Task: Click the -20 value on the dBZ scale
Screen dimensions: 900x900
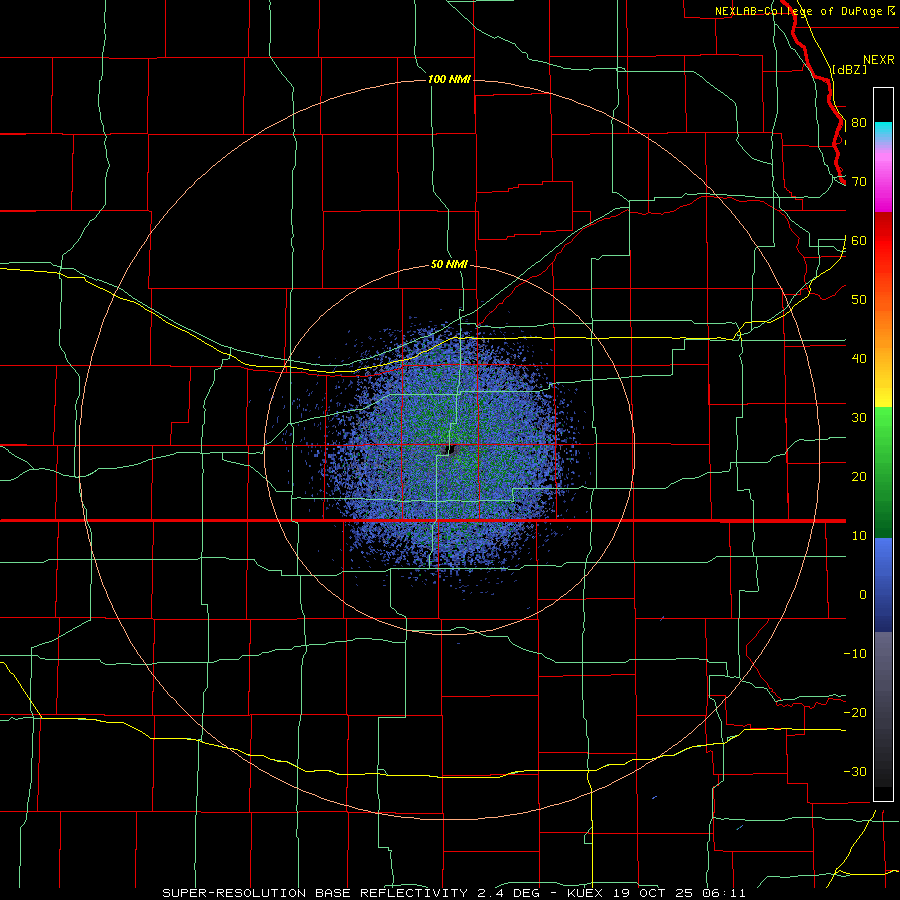Action: [855, 712]
